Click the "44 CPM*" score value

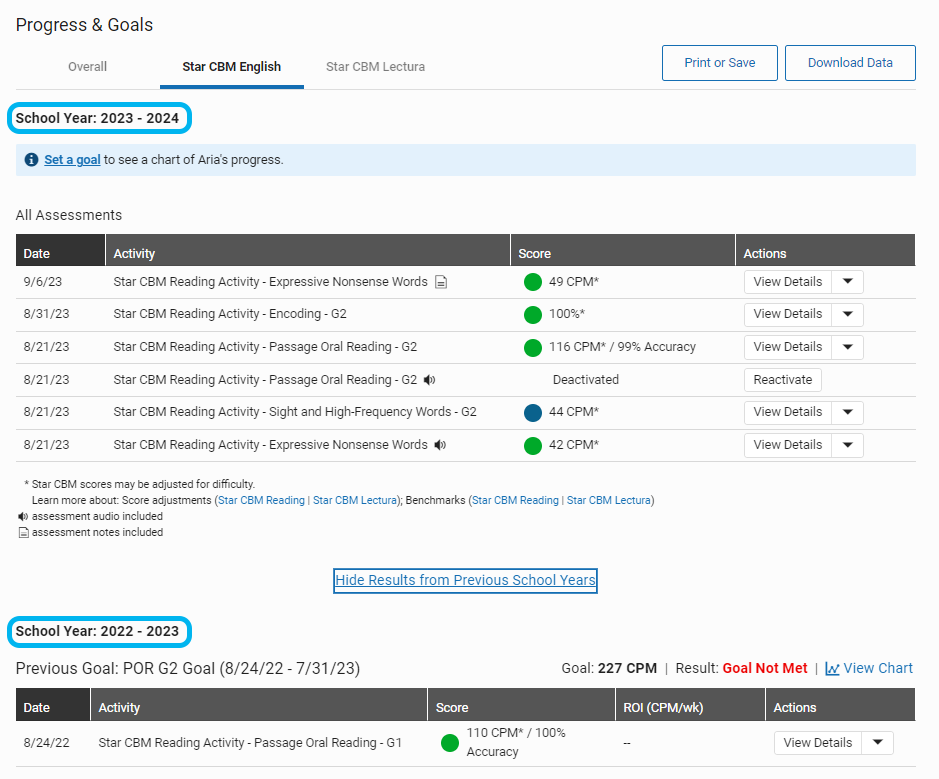pyautogui.click(x=574, y=412)
